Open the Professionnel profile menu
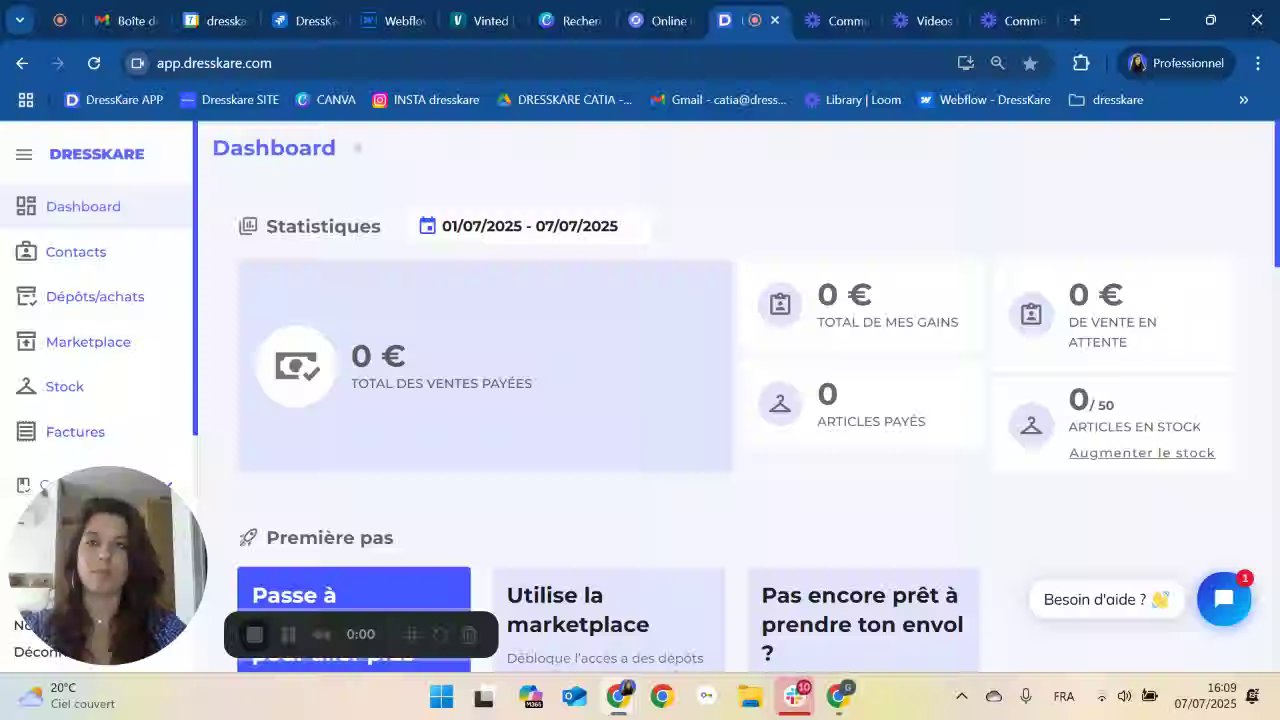This screenshot has width=1280, height=720. coord(1176,63)
